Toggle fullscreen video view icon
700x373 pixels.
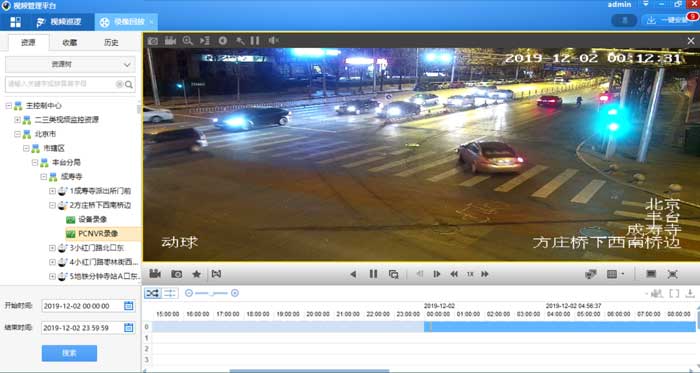click(x=672, y=274)
